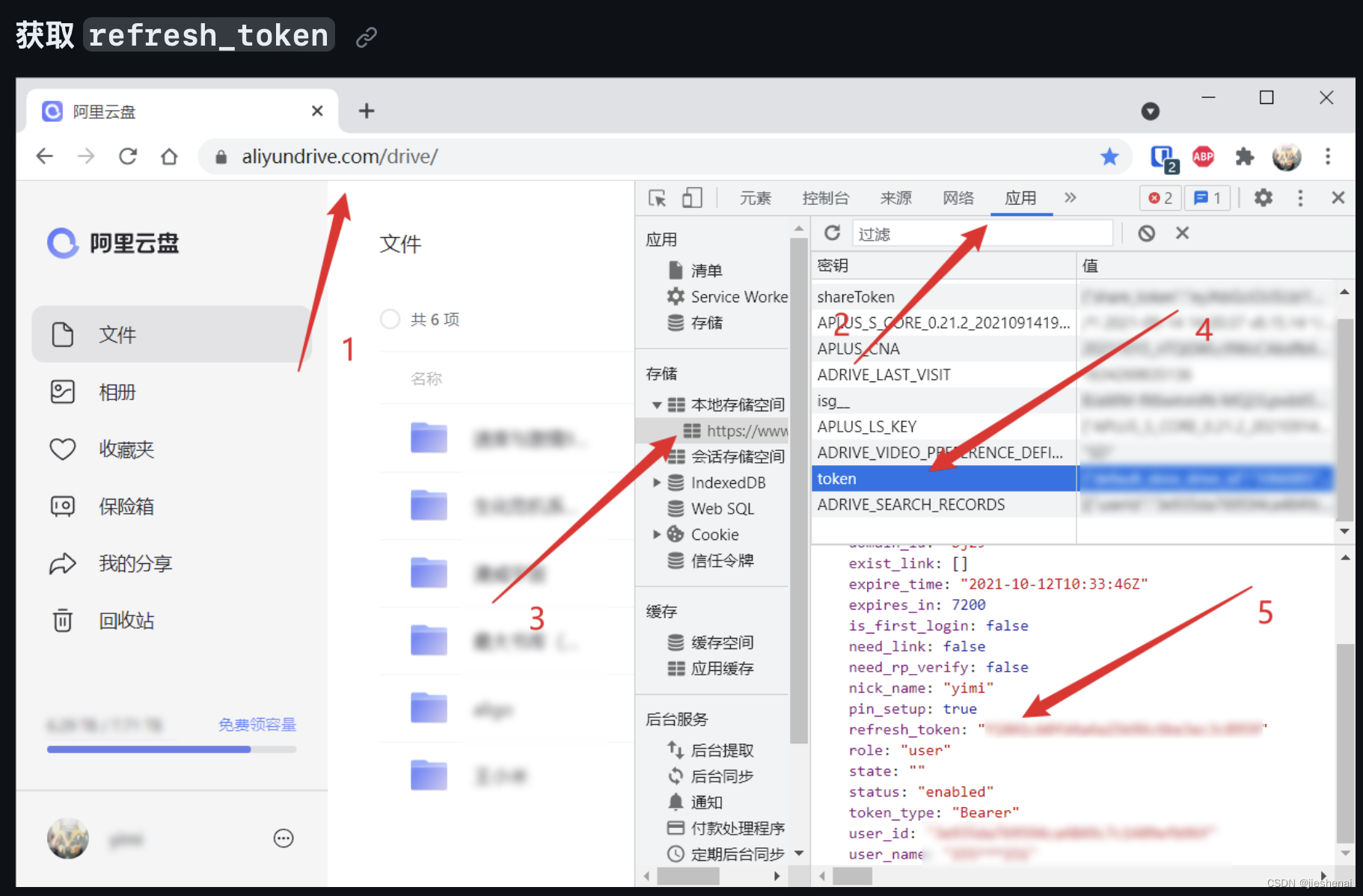
Task: Open DevTools settings gear
Action: (1264, 197)
